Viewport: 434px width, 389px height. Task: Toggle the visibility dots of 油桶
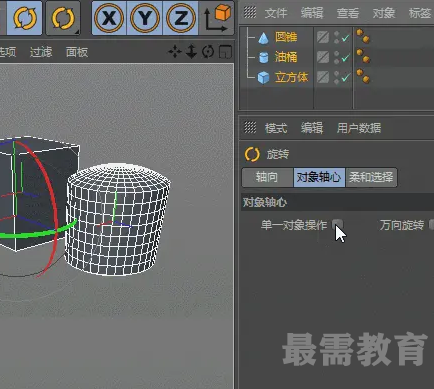[336, 57]
